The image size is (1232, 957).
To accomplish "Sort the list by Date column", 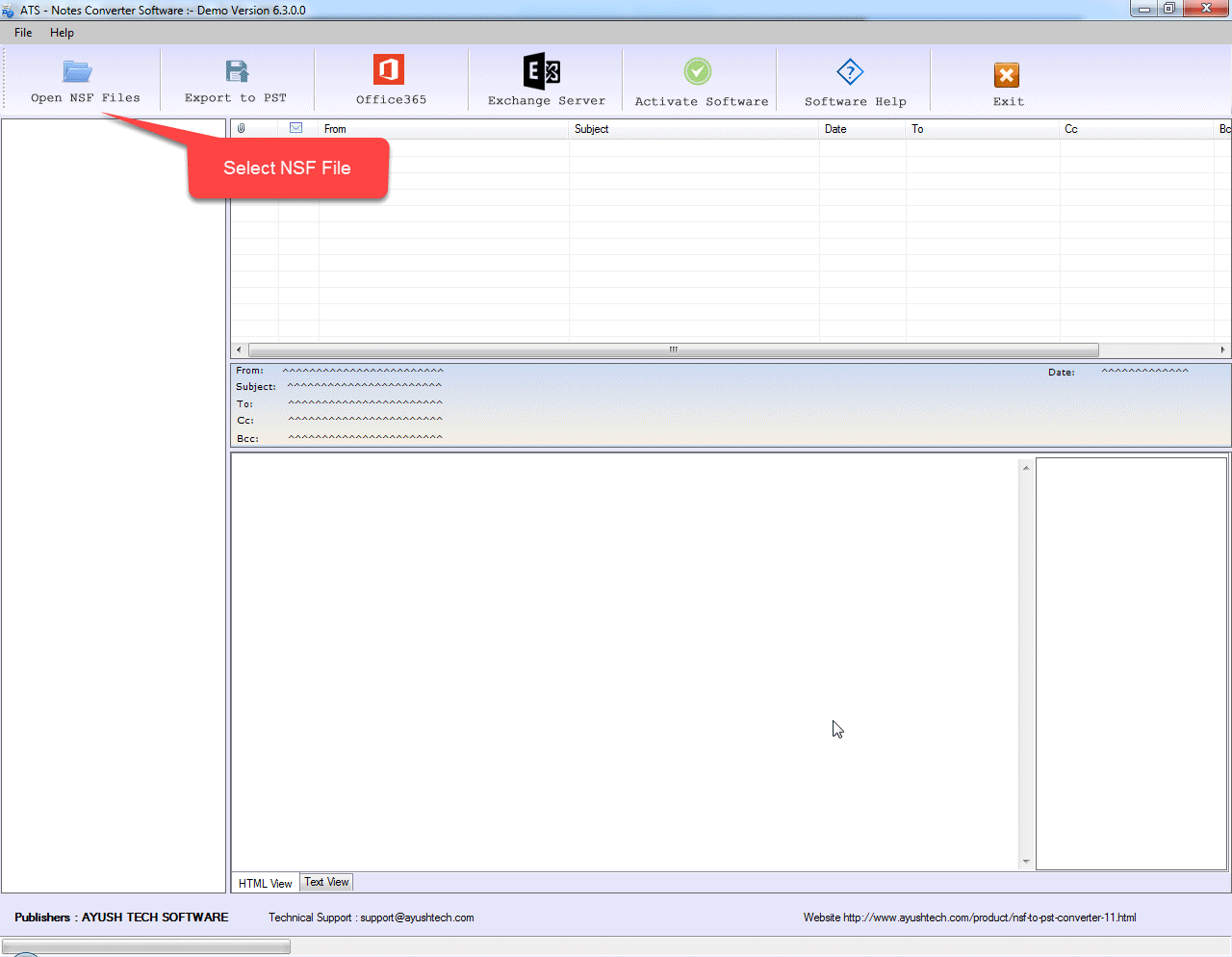I will point(835,129).
